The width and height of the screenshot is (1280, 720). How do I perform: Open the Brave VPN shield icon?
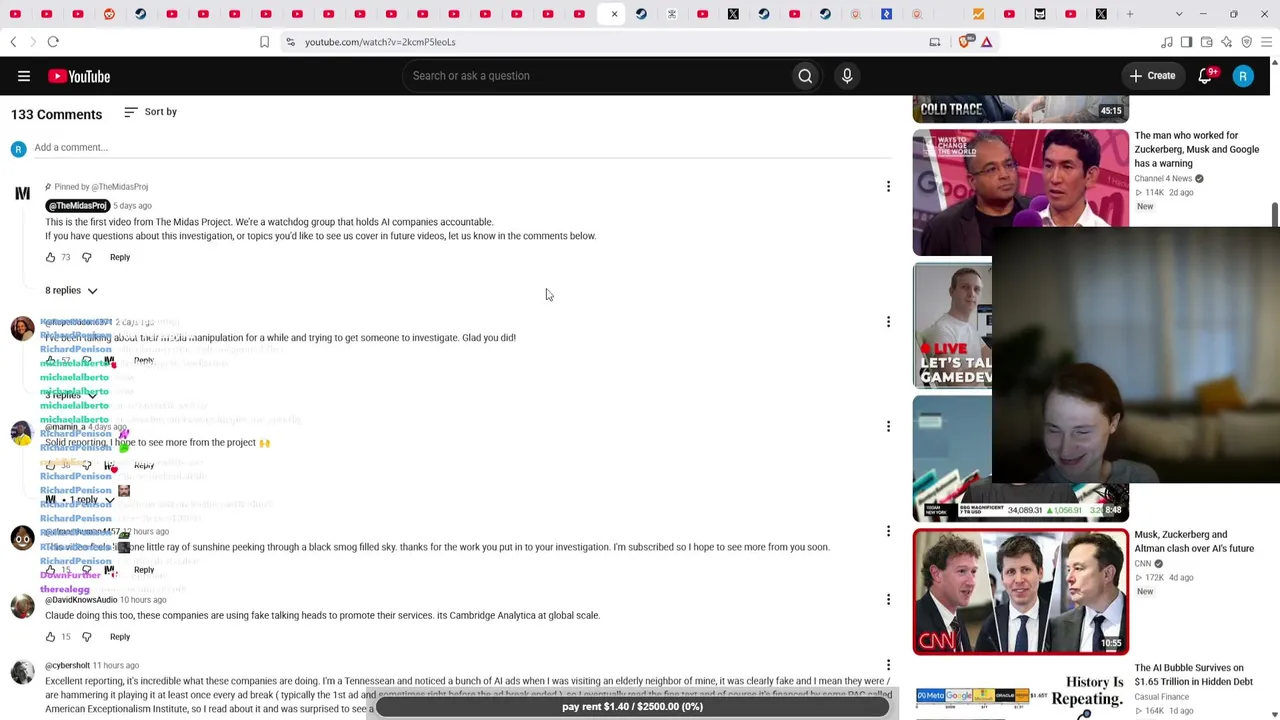pos(1247,42)
